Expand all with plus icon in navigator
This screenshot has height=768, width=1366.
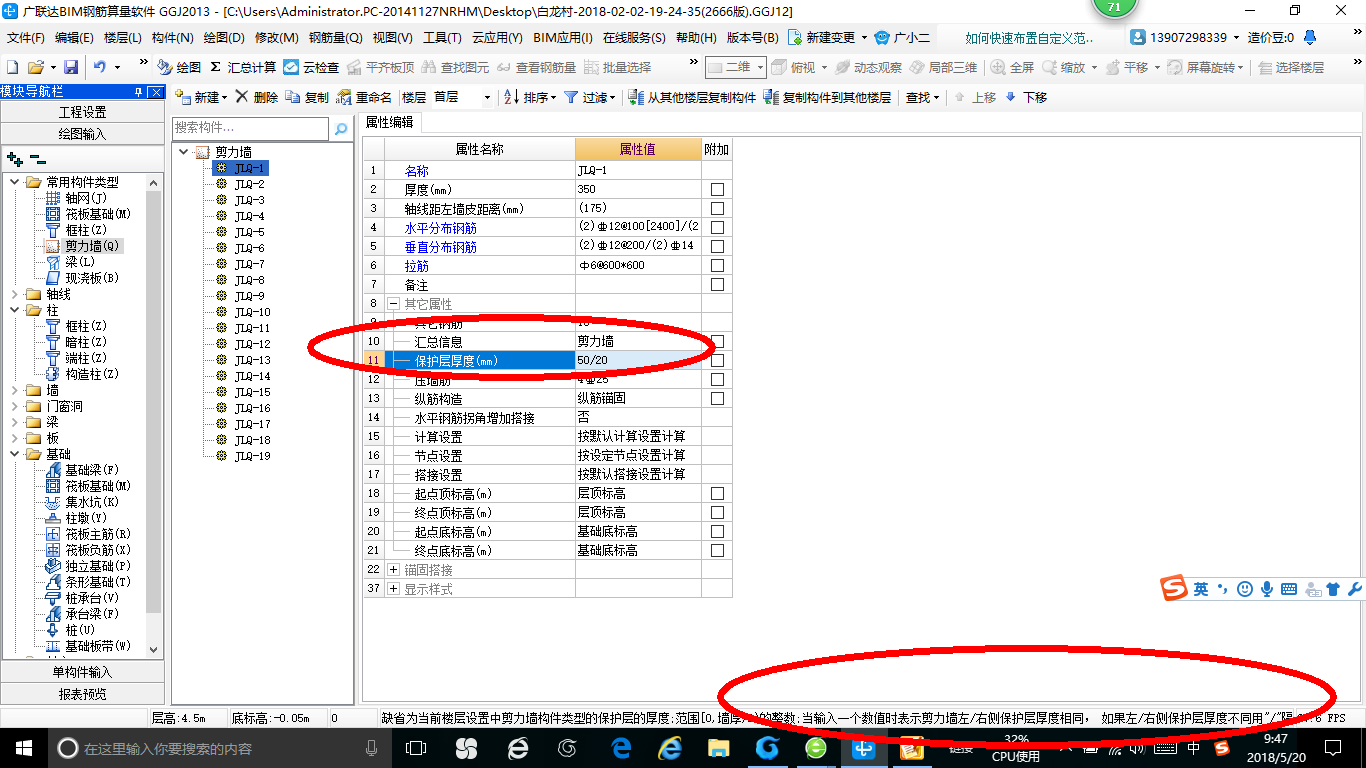(x=15, y=159)
